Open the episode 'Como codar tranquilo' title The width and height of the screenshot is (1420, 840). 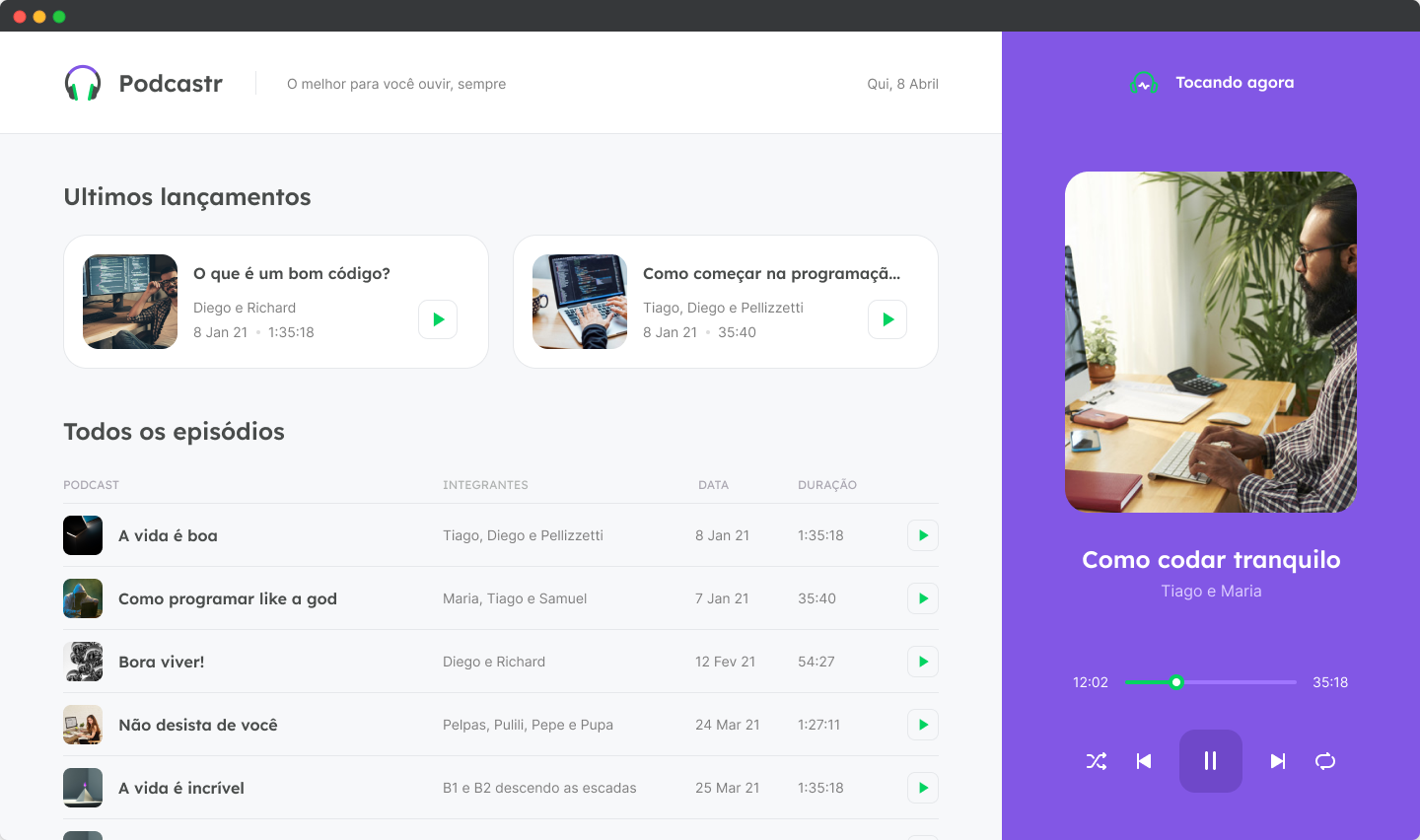pyautogui.click(x=1210, y=560)
